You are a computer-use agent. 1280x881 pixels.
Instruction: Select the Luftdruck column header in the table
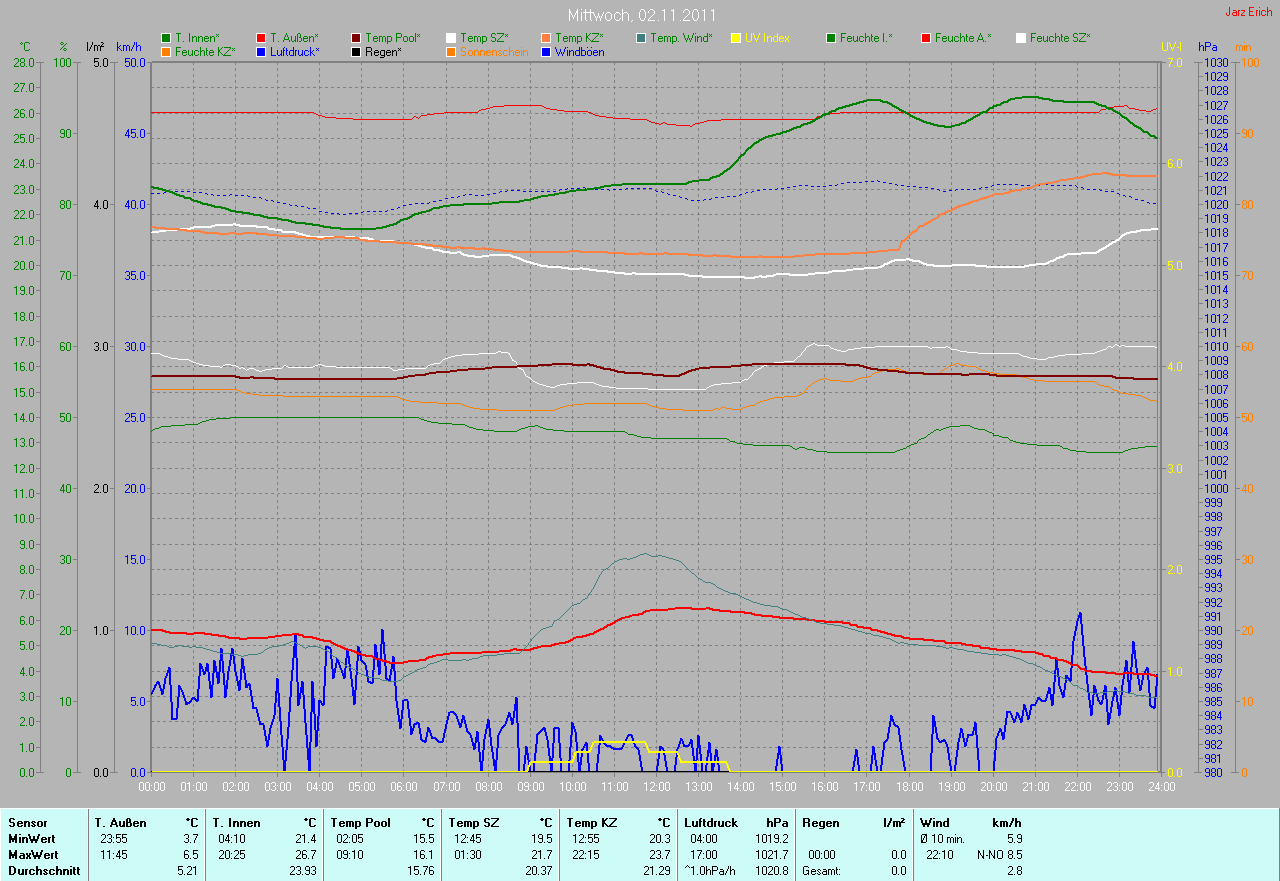[x=708, y=822]
